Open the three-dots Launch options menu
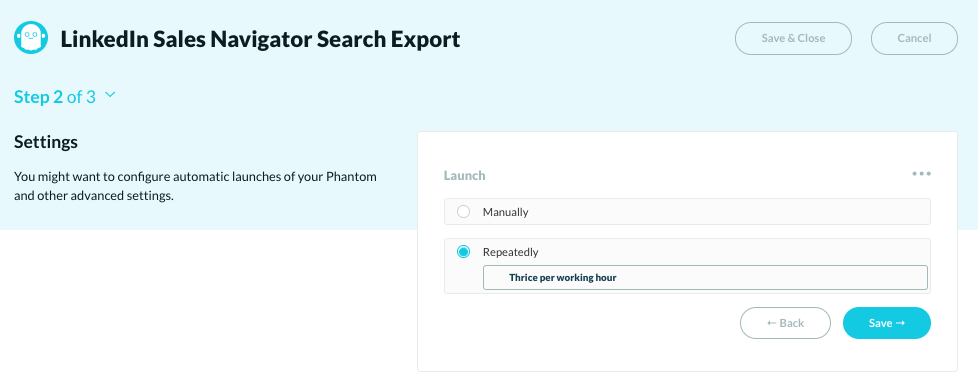This screenshot has height=385, width=978. click(921, 174)
